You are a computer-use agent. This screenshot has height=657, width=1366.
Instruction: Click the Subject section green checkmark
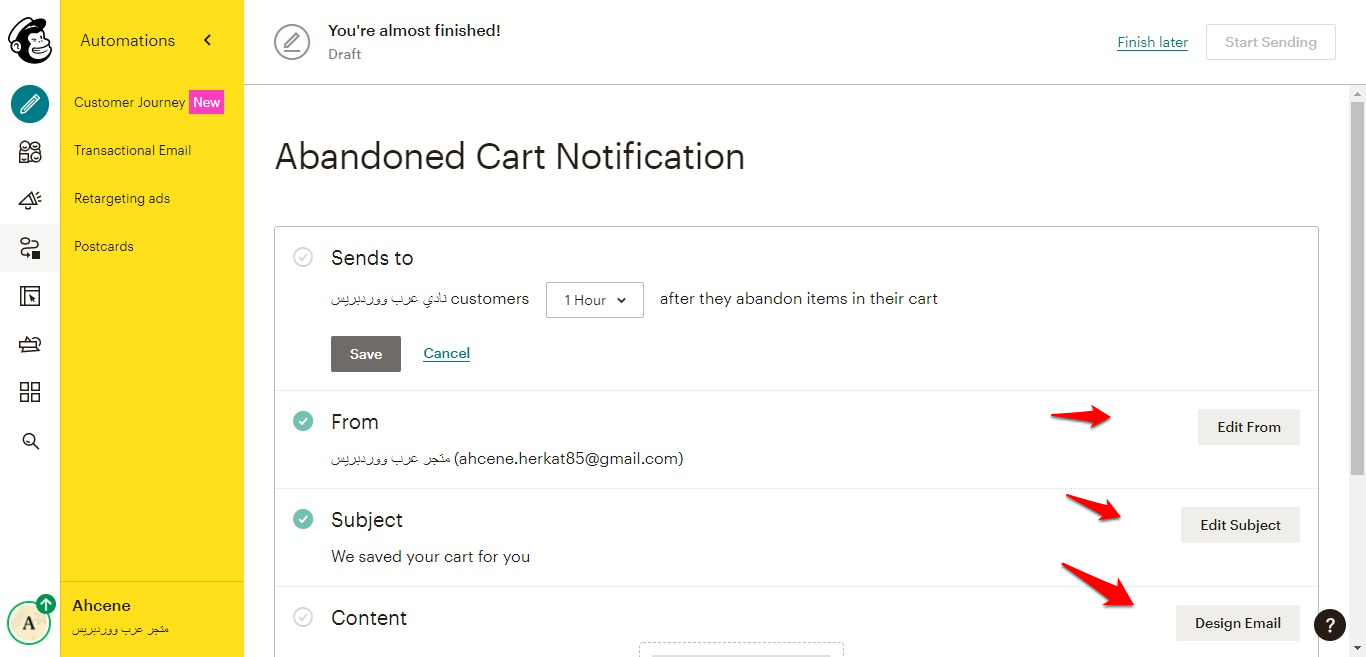click(x=303, y=520)
